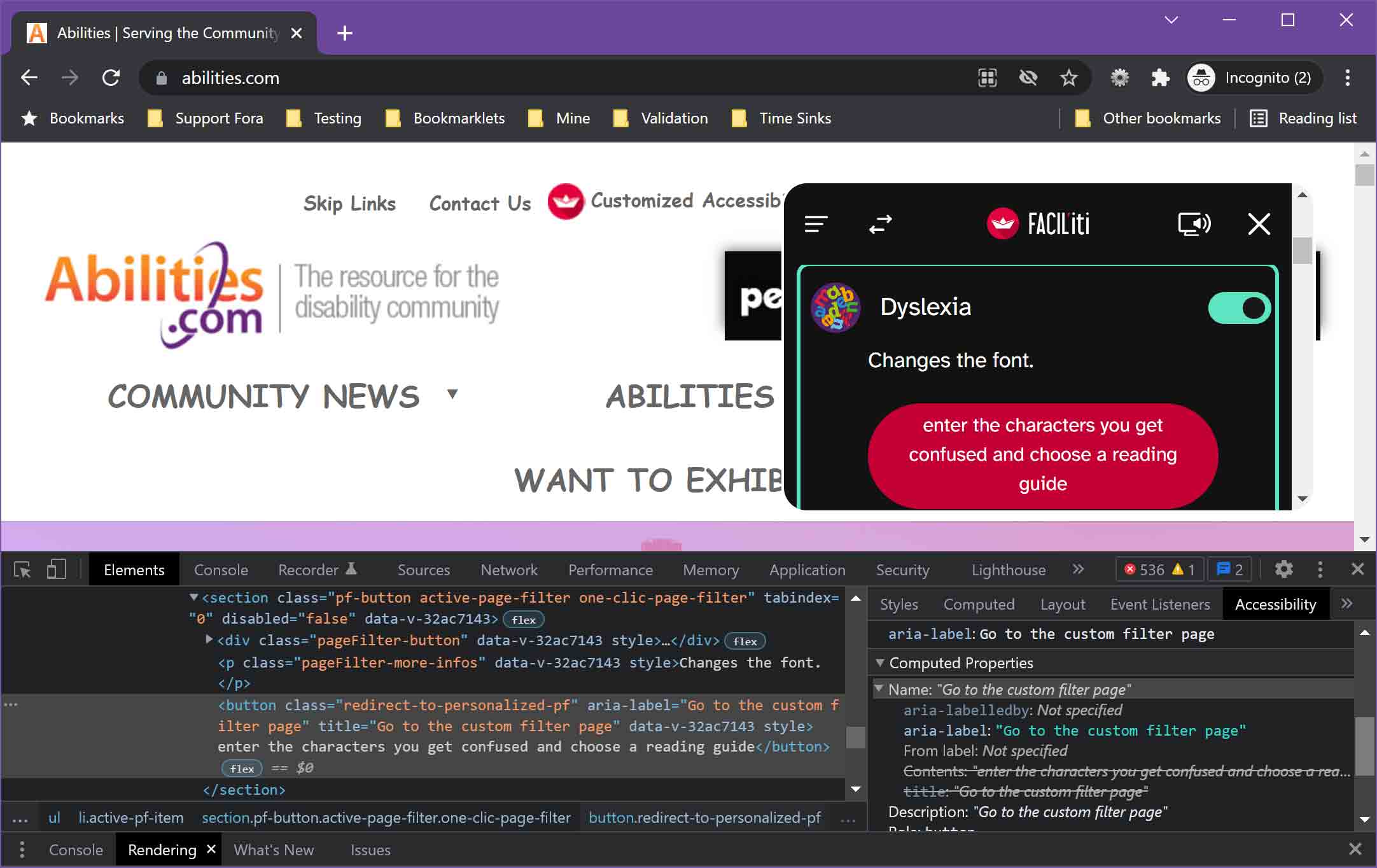The width and height of the screenshot is (1377, 868).
Task: Click the gear extension icon in toolbar
Action: pos(1119,78)
